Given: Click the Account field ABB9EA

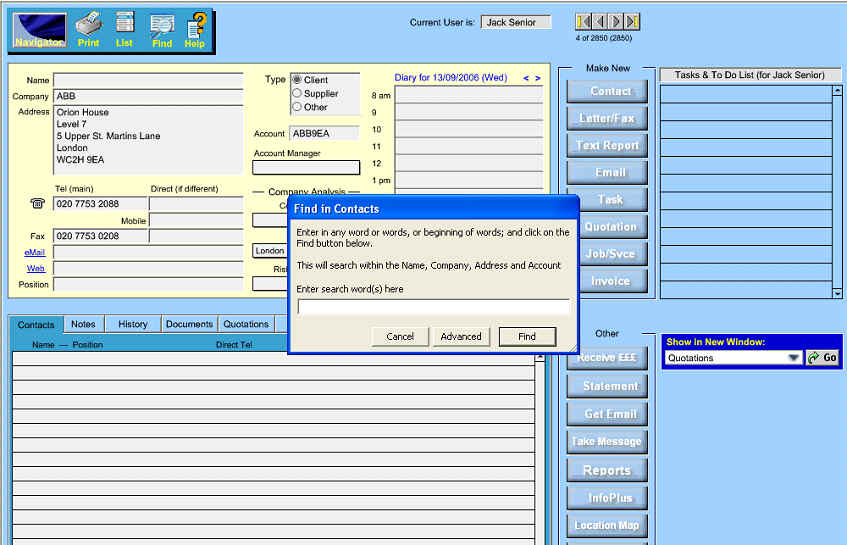Looking at the screenshot, I should click(x=324, y=133).
